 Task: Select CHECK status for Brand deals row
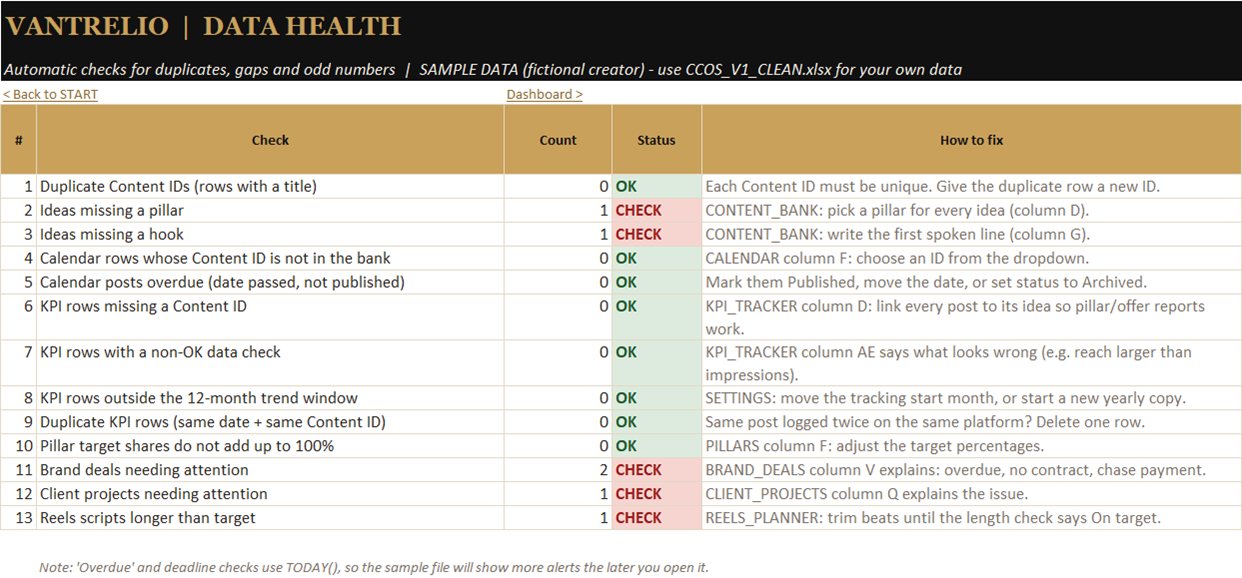[656, 470]
